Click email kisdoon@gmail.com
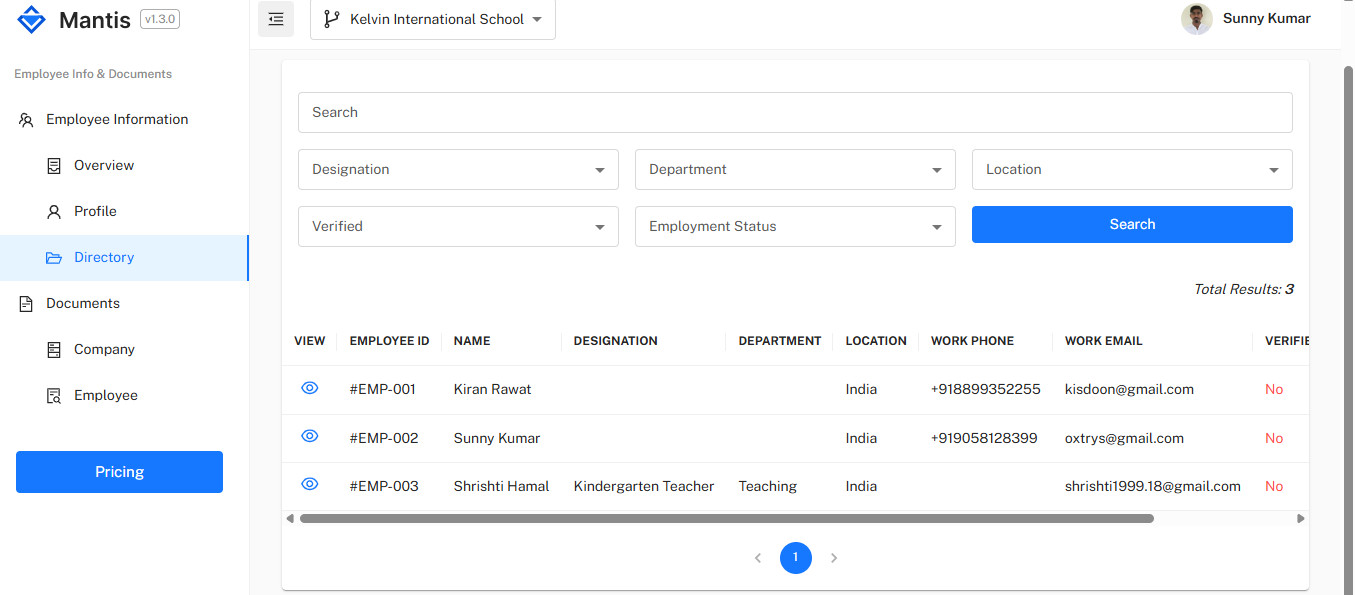 (1129, 389)
